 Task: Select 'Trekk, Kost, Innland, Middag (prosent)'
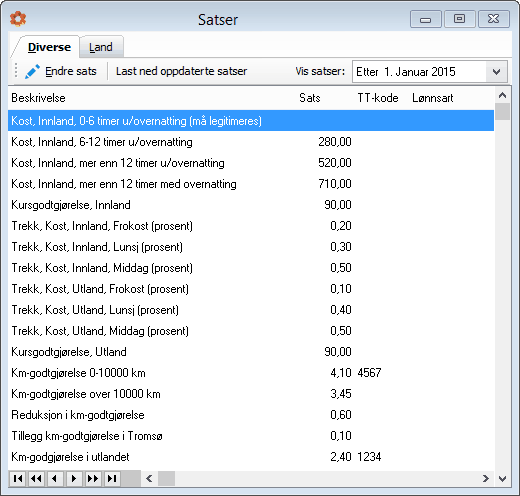(x=251, y=268)
